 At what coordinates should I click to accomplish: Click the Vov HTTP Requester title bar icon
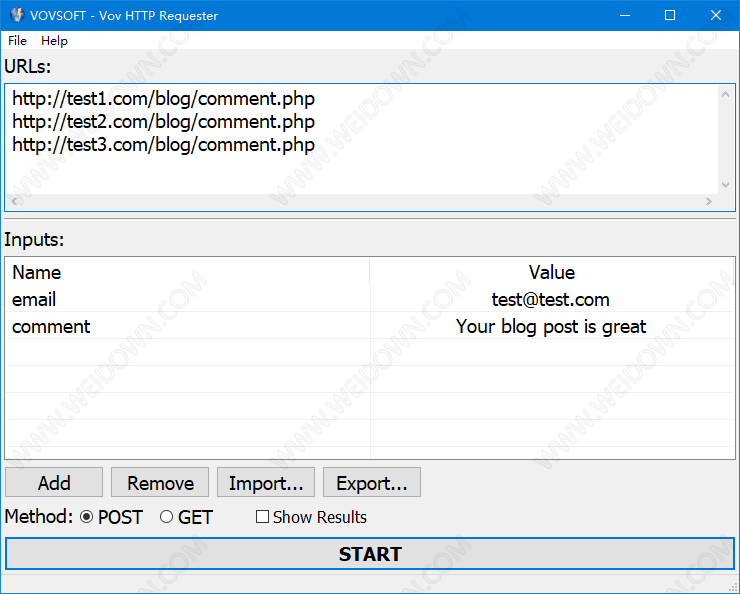17,15
